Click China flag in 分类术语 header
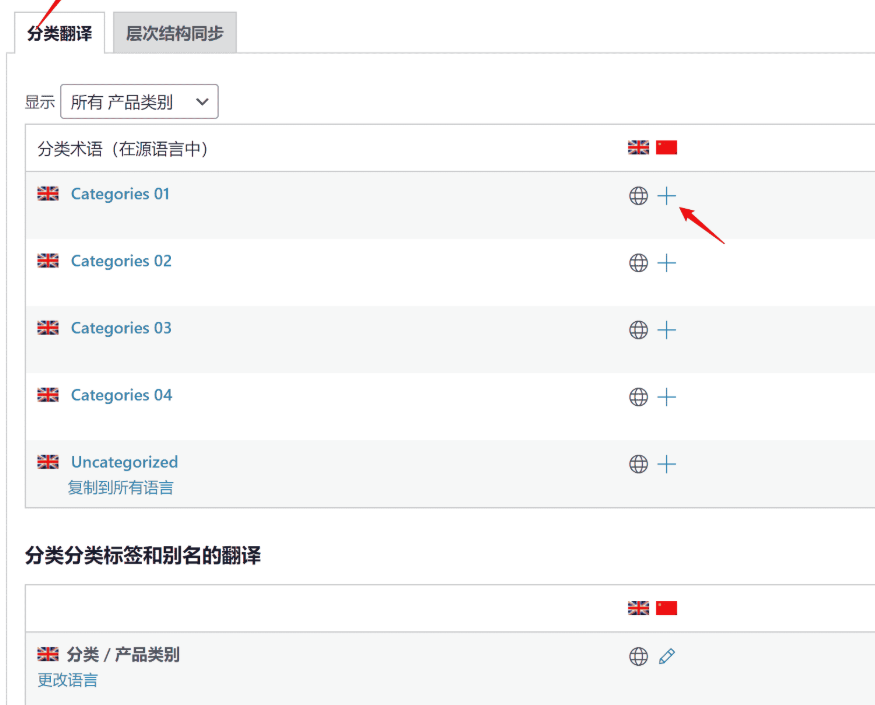875x705 pixels. (x=666, y=147)
